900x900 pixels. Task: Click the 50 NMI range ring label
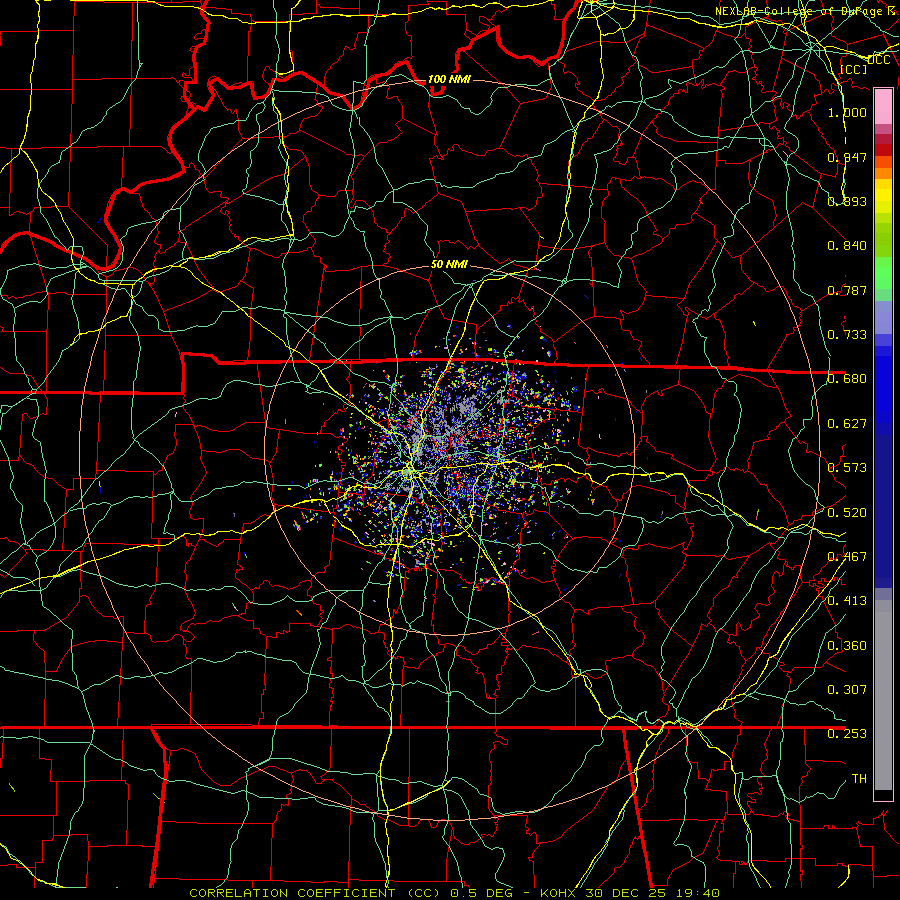449,264
